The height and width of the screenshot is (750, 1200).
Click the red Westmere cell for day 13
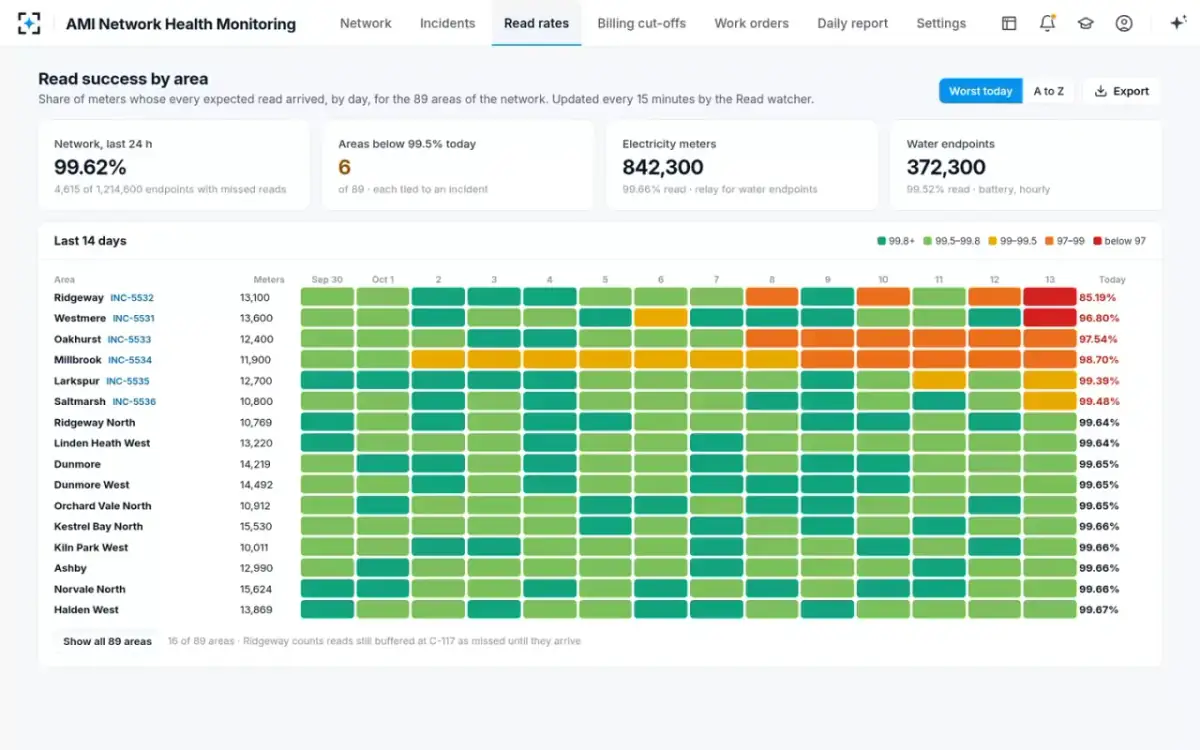tap(1049, 318)
